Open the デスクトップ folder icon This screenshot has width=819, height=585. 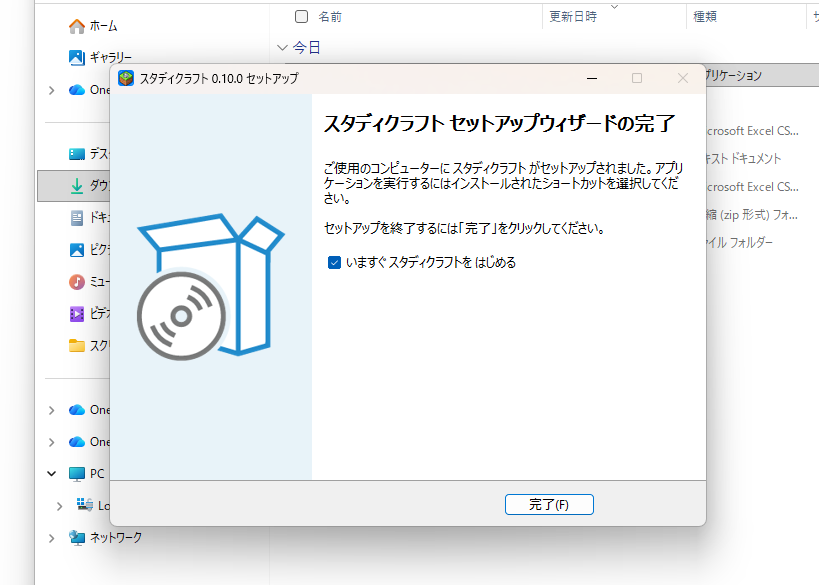coord(77,154)
